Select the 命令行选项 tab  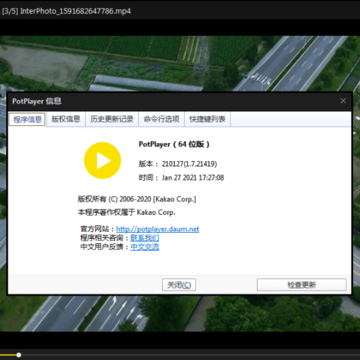161,119
